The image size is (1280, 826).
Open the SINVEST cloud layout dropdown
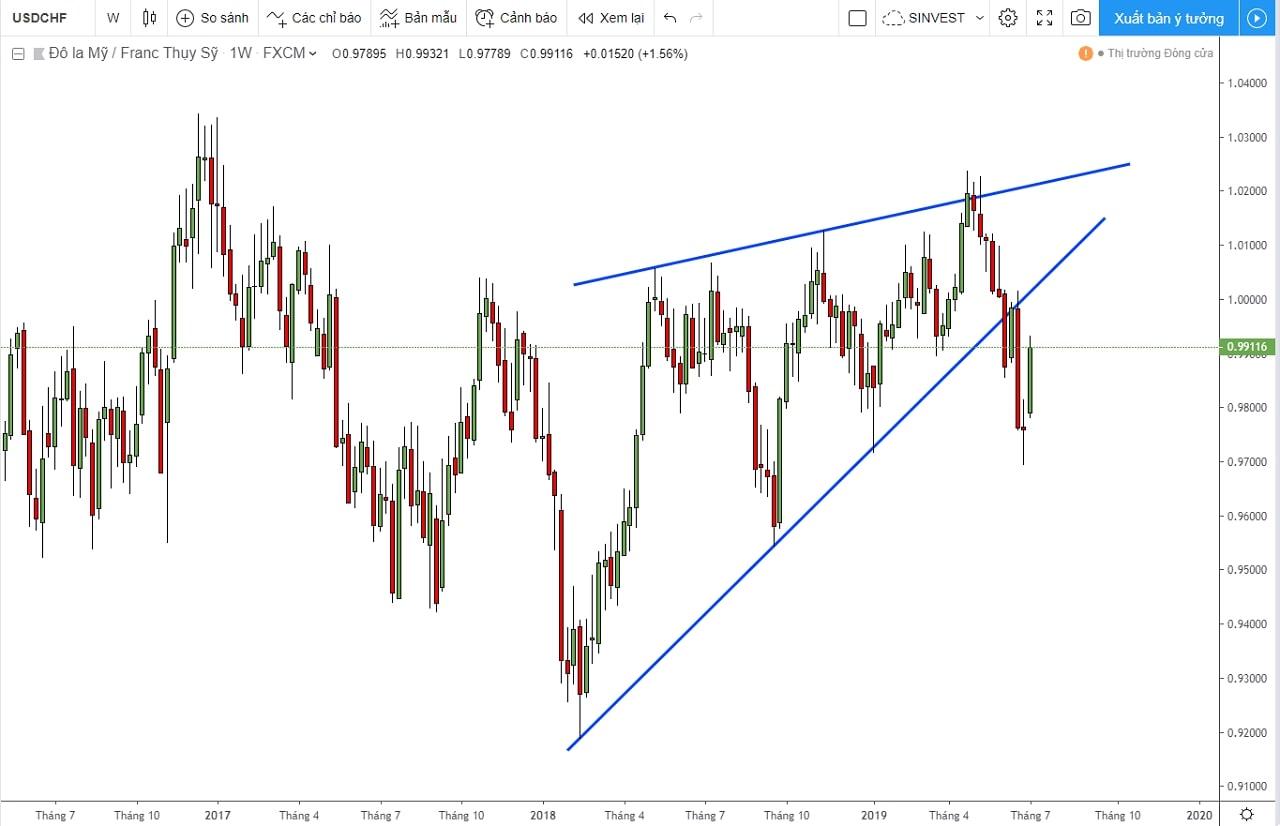(933, 18)
